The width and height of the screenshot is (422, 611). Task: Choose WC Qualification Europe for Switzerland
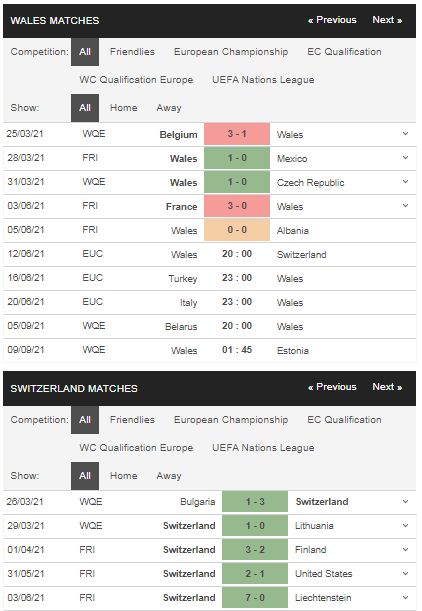(x=136, y=448)
